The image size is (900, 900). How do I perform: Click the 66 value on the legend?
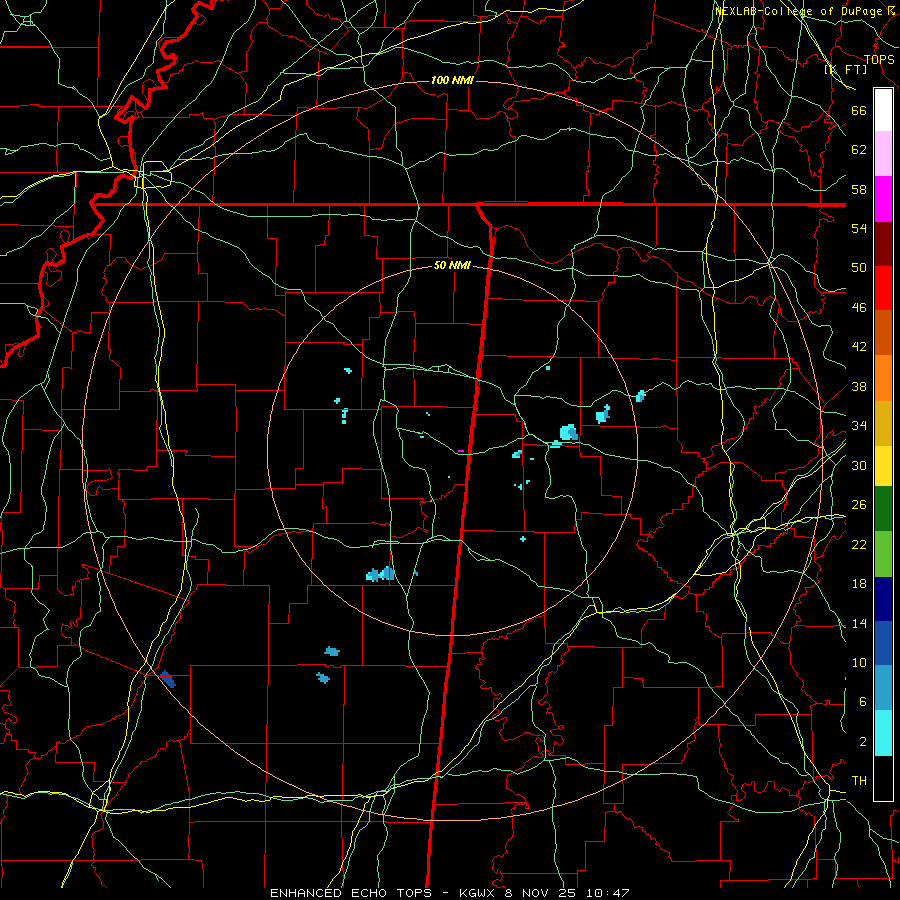click(x=859, y=110)
